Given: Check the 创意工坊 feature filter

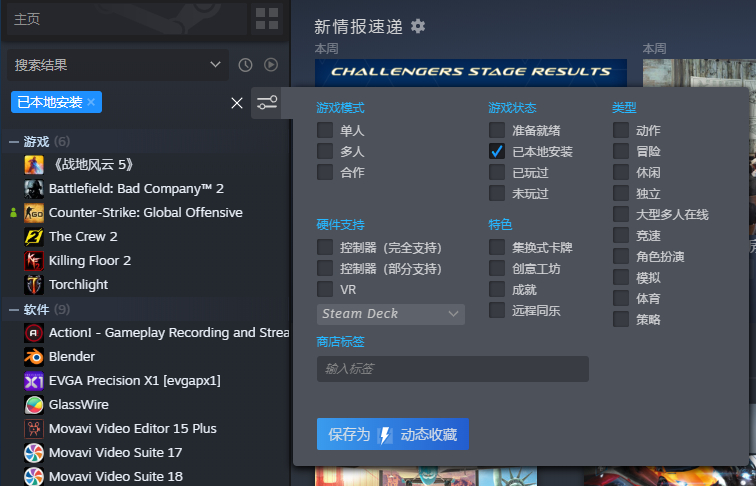Looking at the screenshot, I should pyautogui.click(x=497, y=268).
